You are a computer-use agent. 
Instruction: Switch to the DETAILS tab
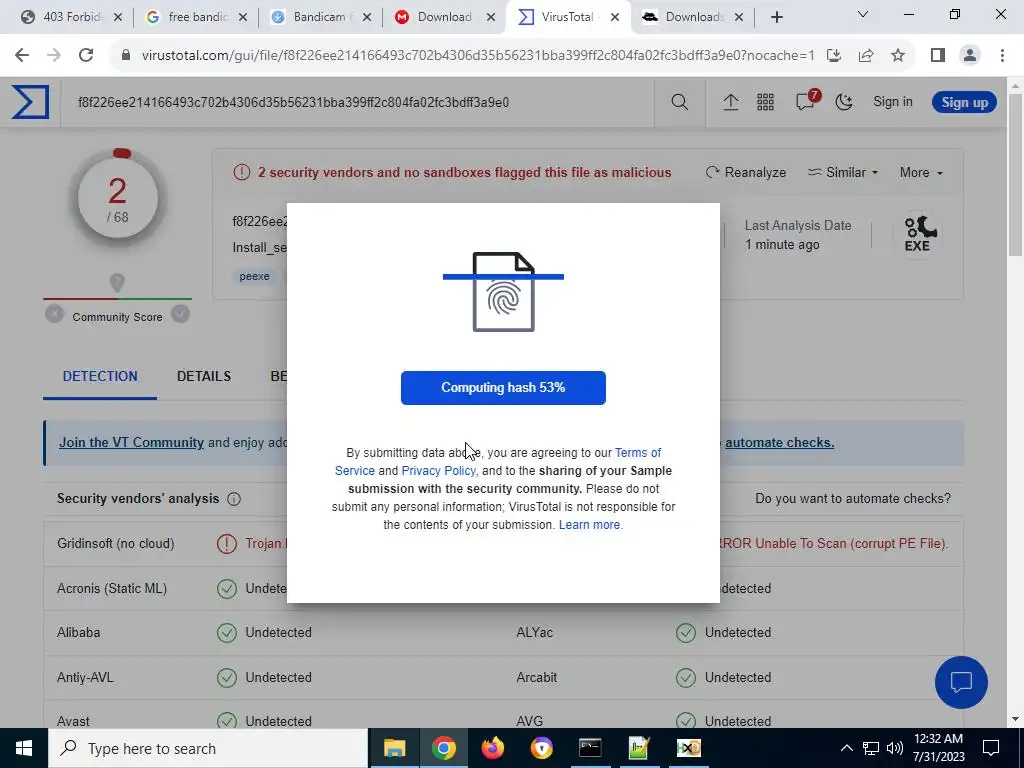[204, 376]
